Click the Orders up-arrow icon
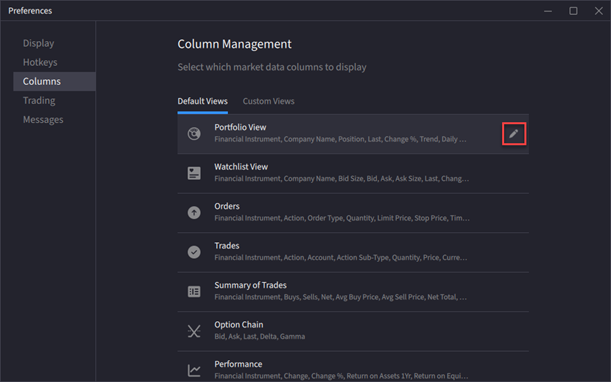The width and height of the screenshot is (611, 382). tap(194, 212)
